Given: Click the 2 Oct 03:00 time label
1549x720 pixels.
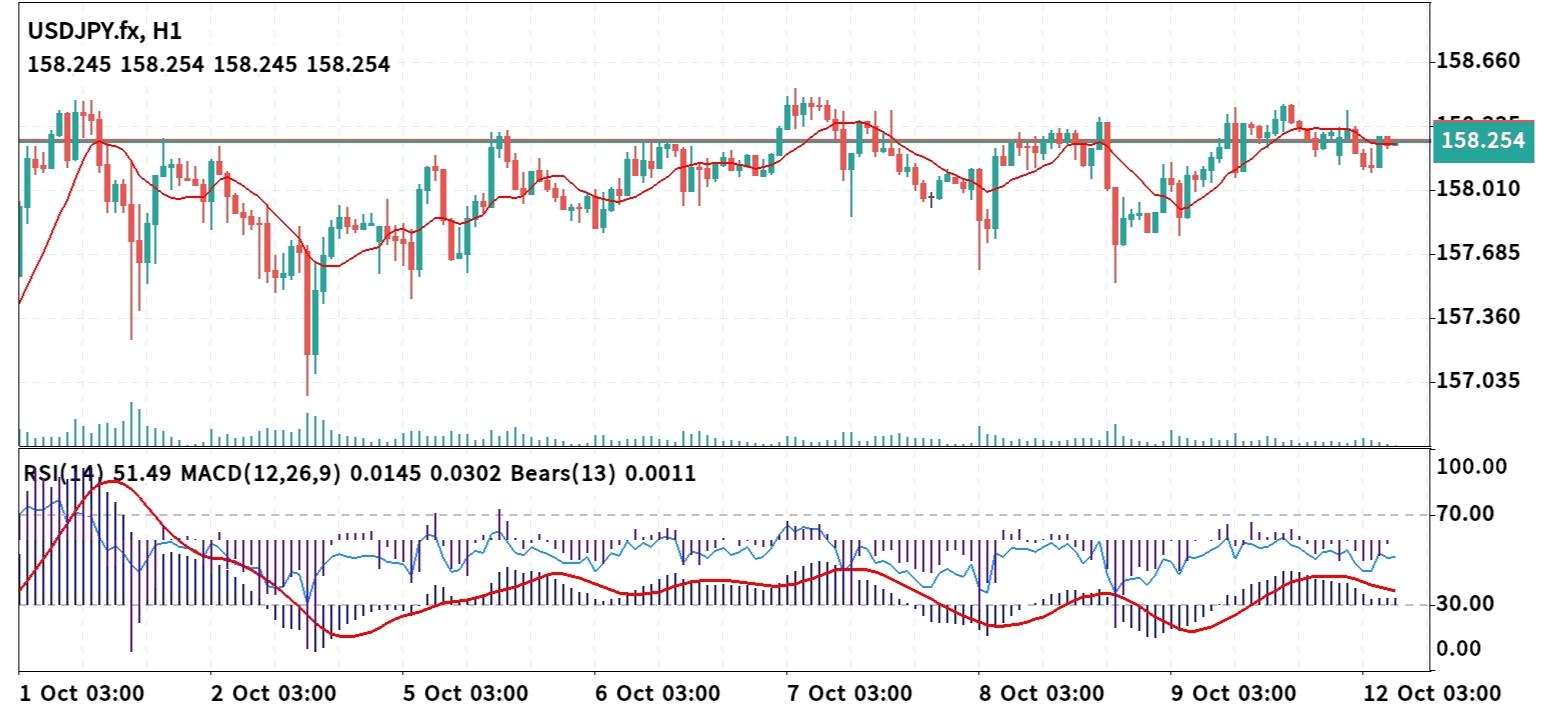Looking at the screenshot, I should click(x=274, y=694).
